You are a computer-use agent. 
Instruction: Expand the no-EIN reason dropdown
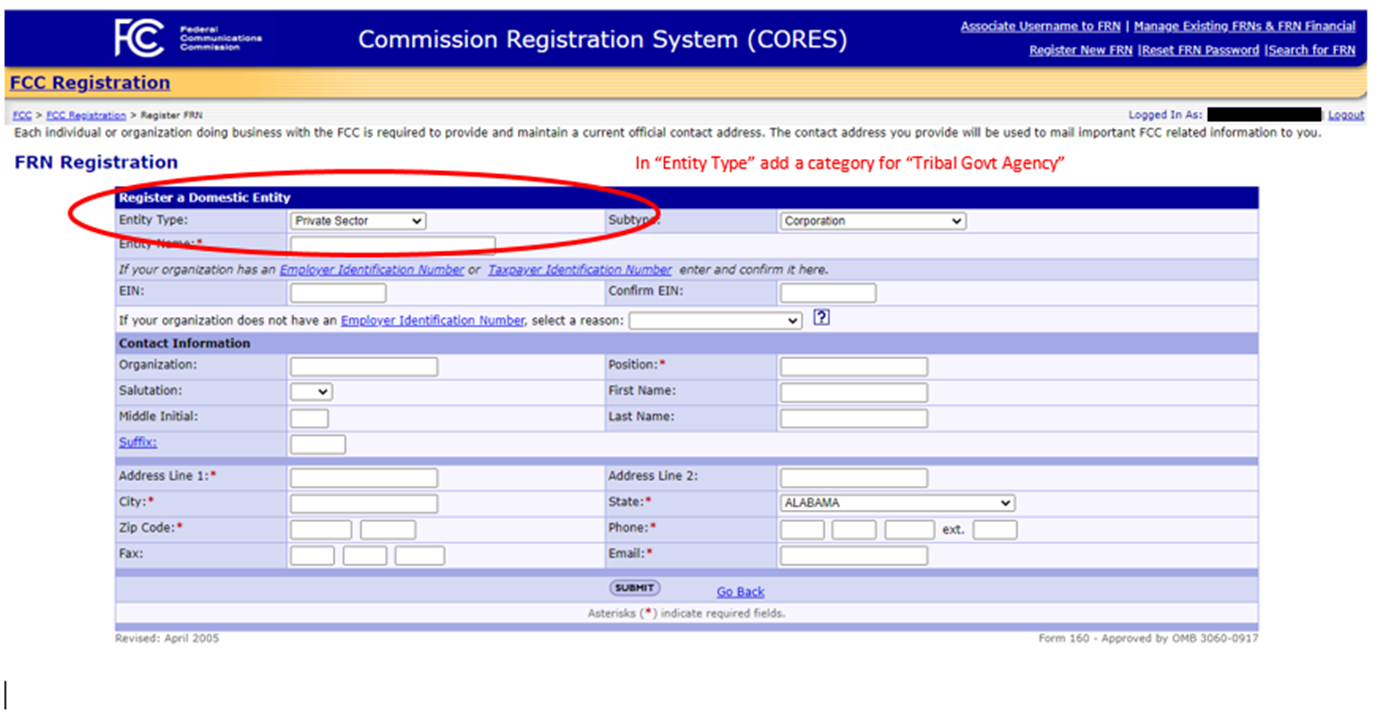click(714, 321)
